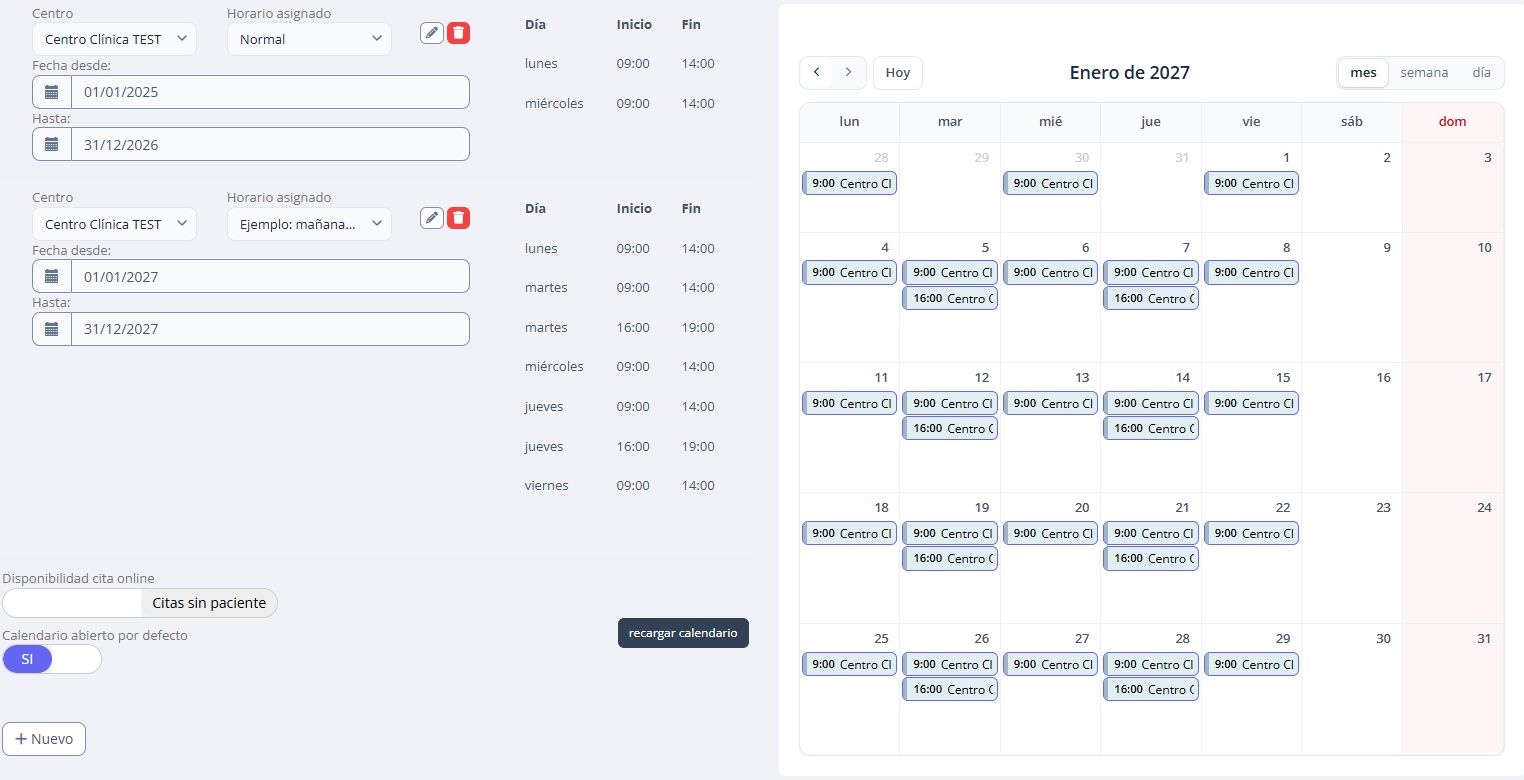Image resolution: width=1524 pixels, height=780 pixels.
Task: Open the calendar picker beside 01/01/2025
Action: (x=52, y=92)
